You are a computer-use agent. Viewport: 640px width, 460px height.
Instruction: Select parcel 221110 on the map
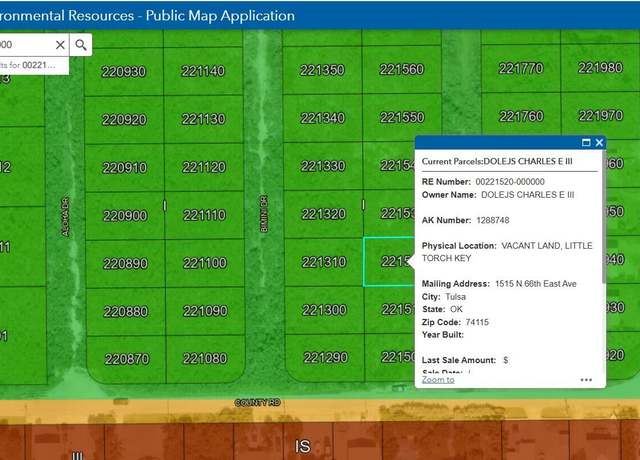(x=204, y=215)
